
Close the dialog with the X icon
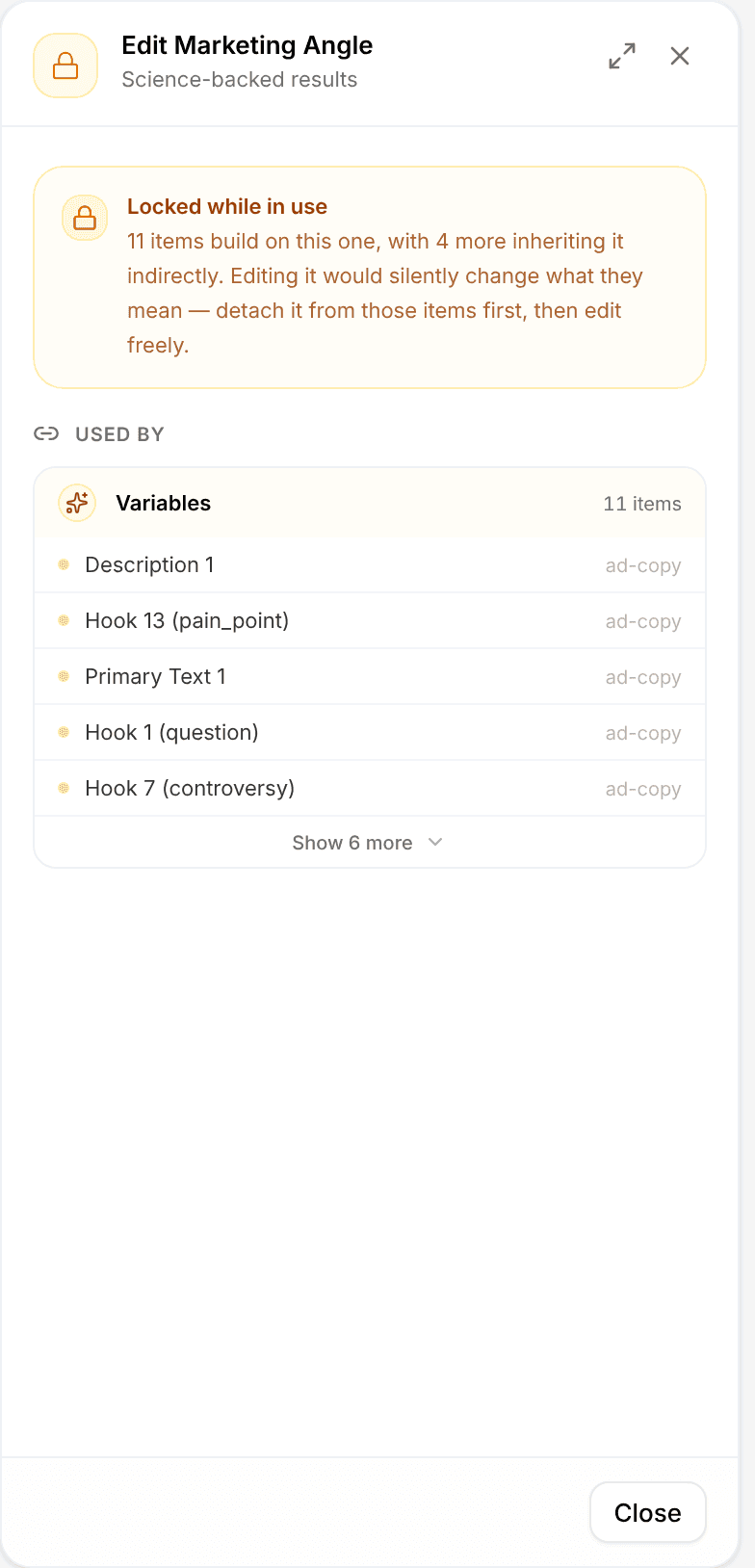click(x=680, y=56)
